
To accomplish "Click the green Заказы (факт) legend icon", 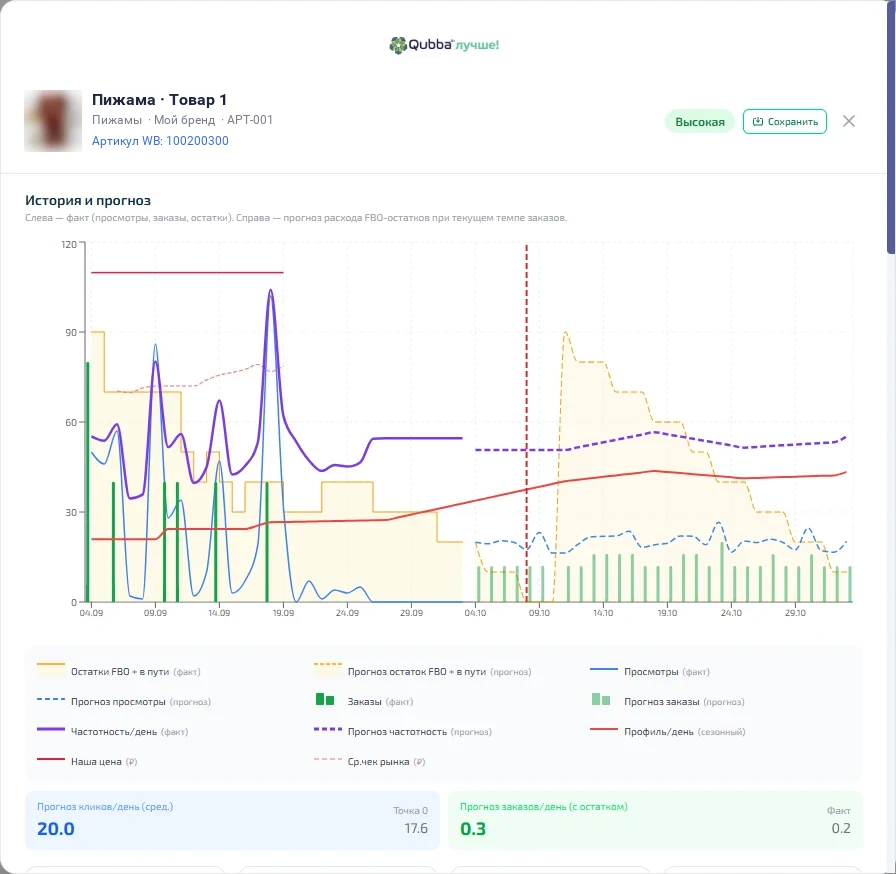I will [325, 700].
